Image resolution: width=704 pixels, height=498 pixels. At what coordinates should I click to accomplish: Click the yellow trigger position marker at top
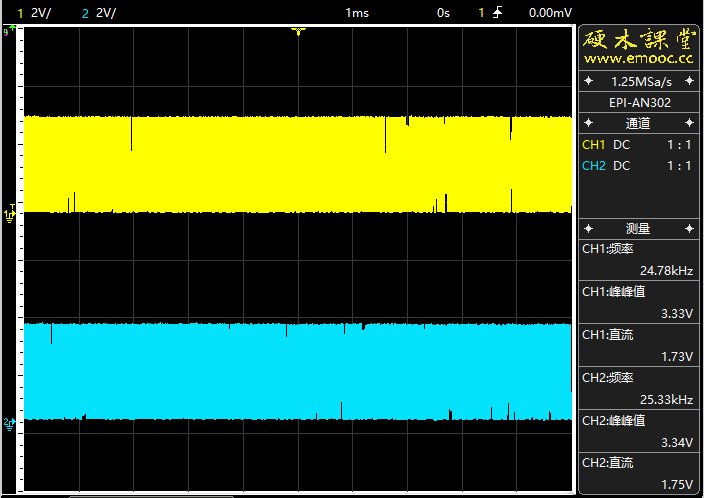click(x=297, y=32)
